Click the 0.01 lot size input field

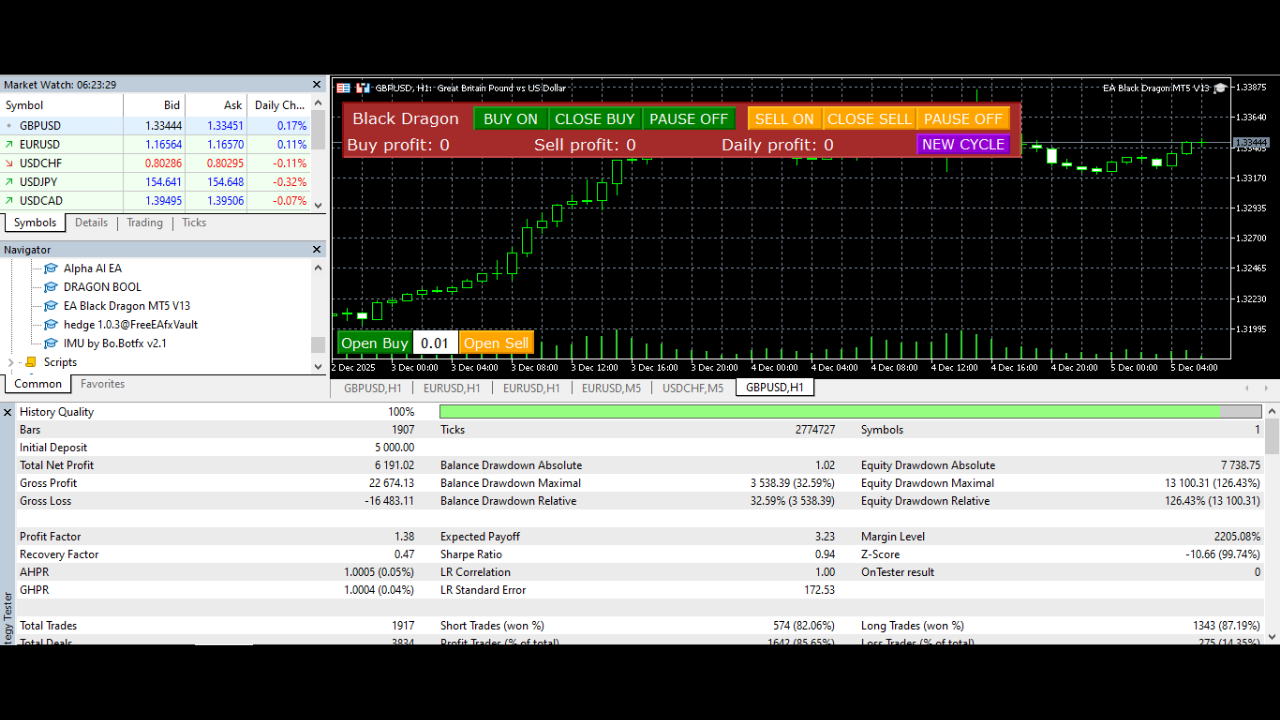pyautogui.click(x=435, y=342)
